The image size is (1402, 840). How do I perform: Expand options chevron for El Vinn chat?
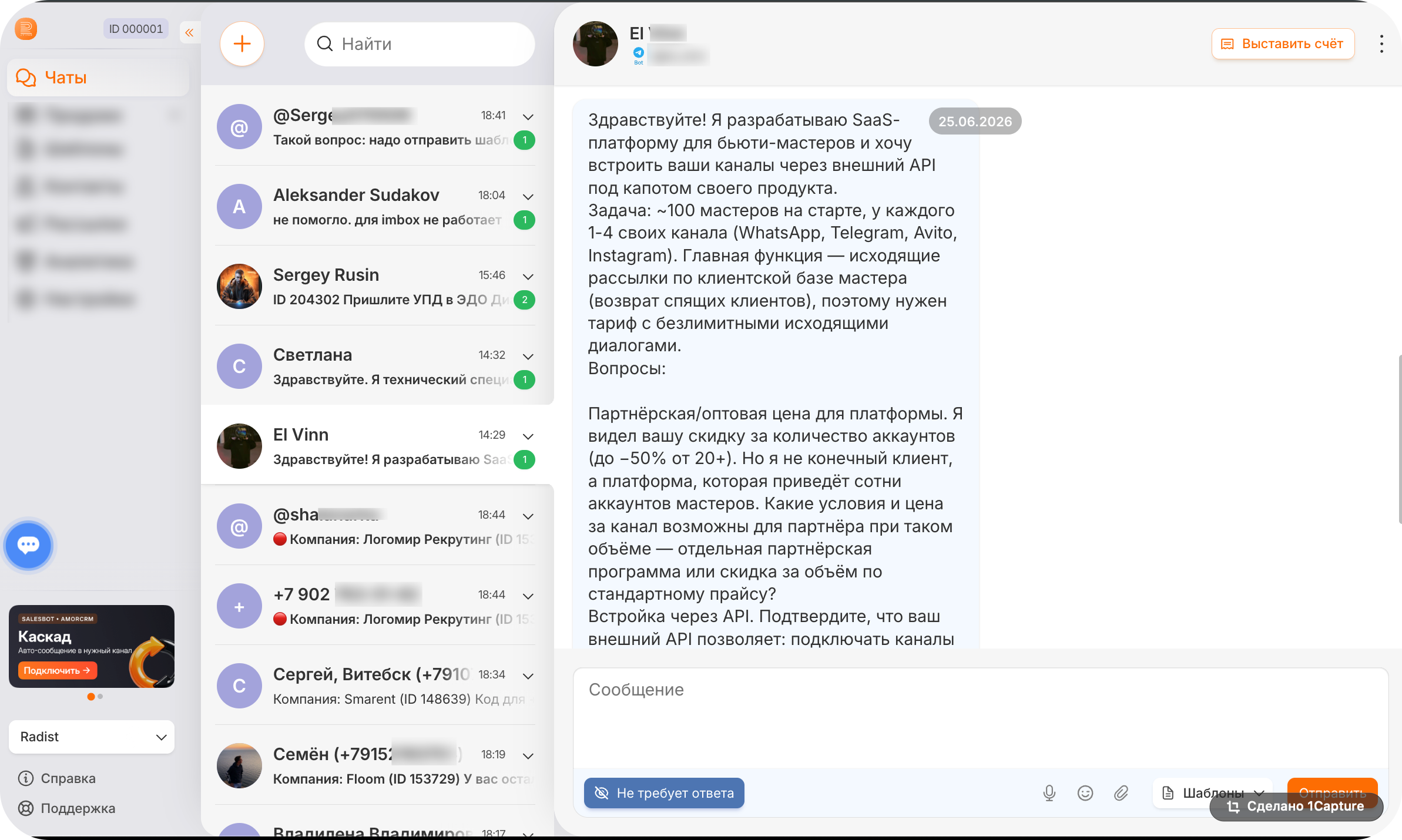click(528, 436)
